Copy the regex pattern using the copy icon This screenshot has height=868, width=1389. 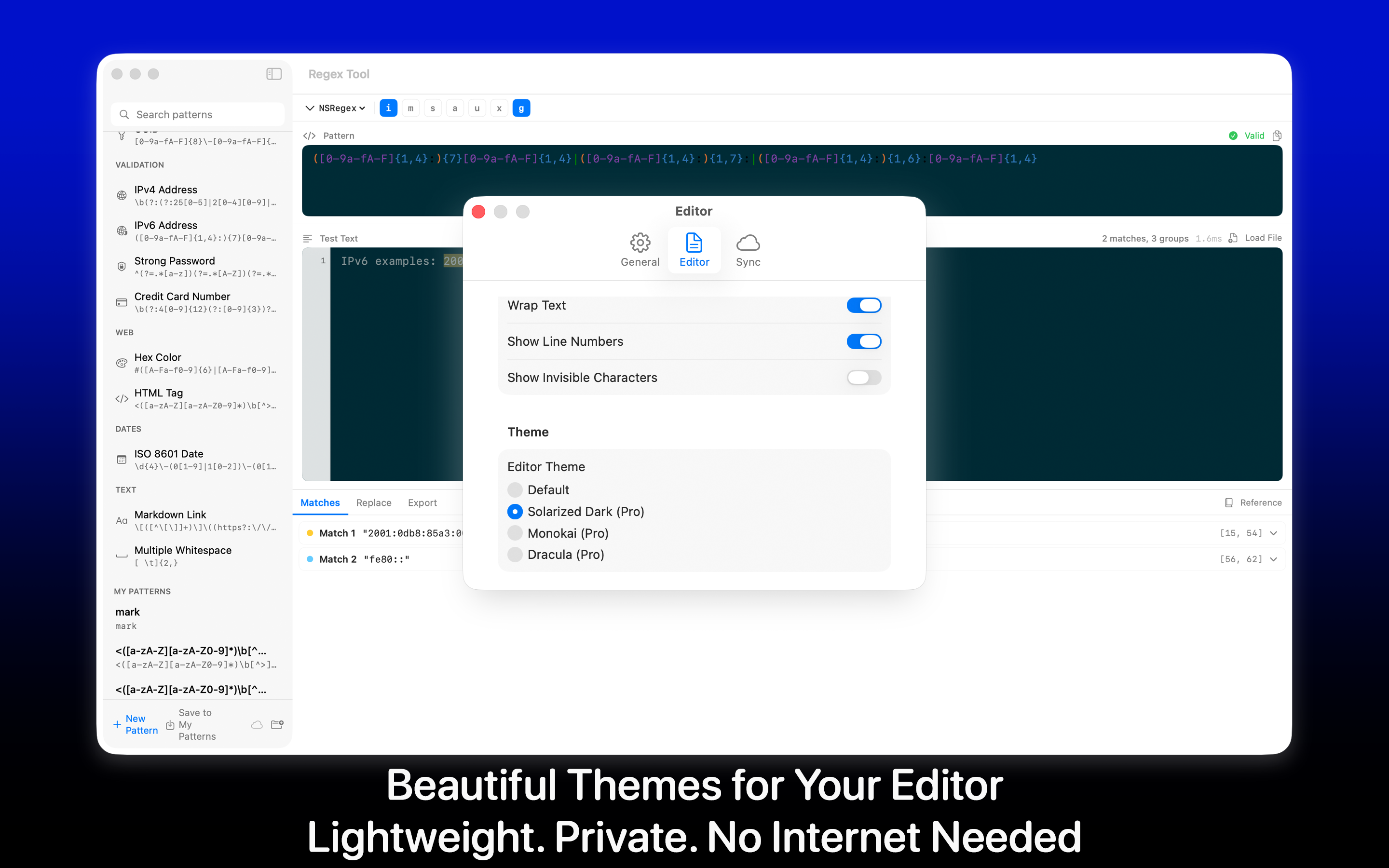[1277, 136]
